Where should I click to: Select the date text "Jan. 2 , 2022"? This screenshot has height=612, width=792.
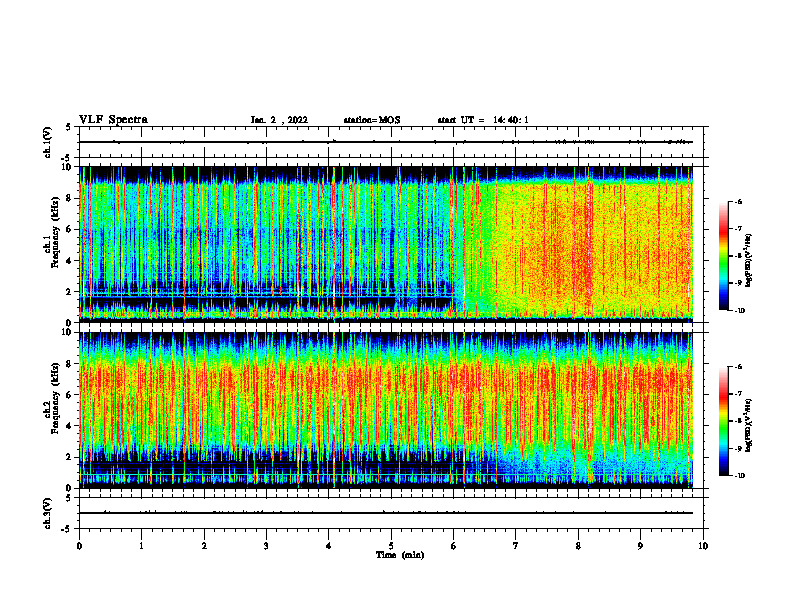click(279, 120)
